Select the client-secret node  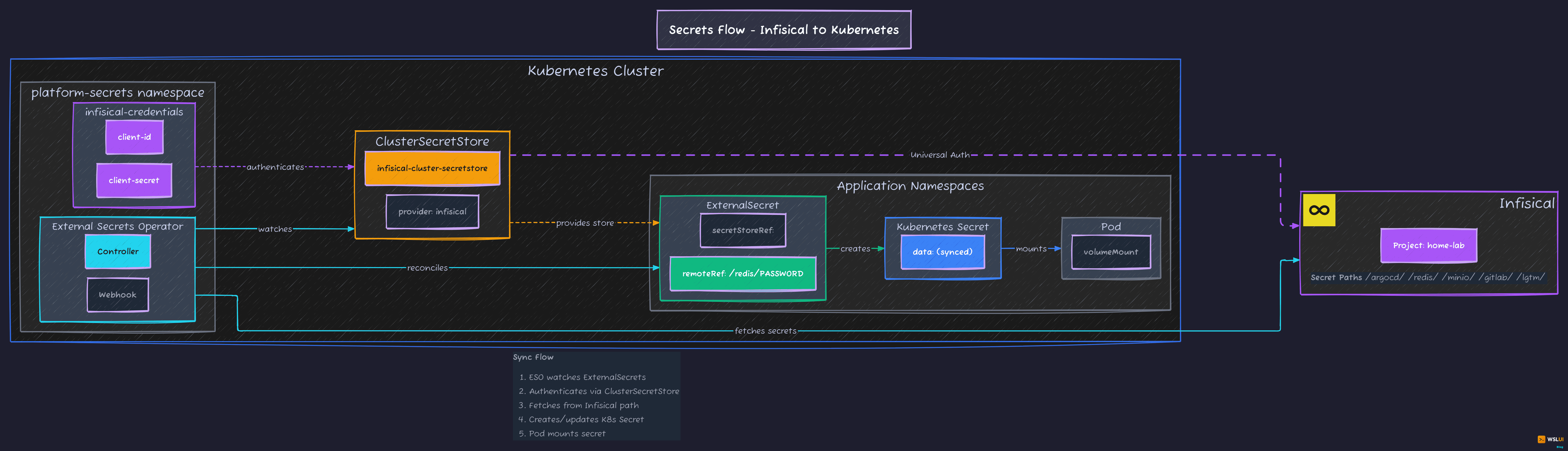pos(134,180)
